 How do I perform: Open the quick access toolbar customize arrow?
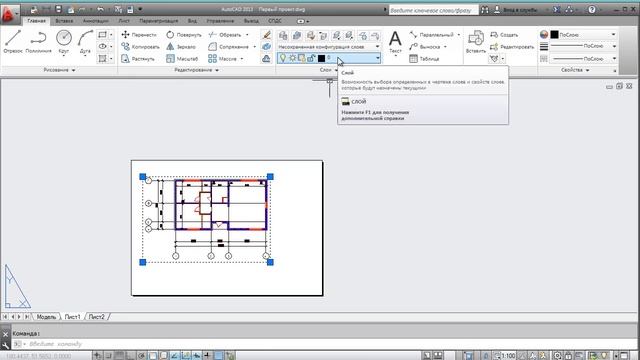pos(140,9)
